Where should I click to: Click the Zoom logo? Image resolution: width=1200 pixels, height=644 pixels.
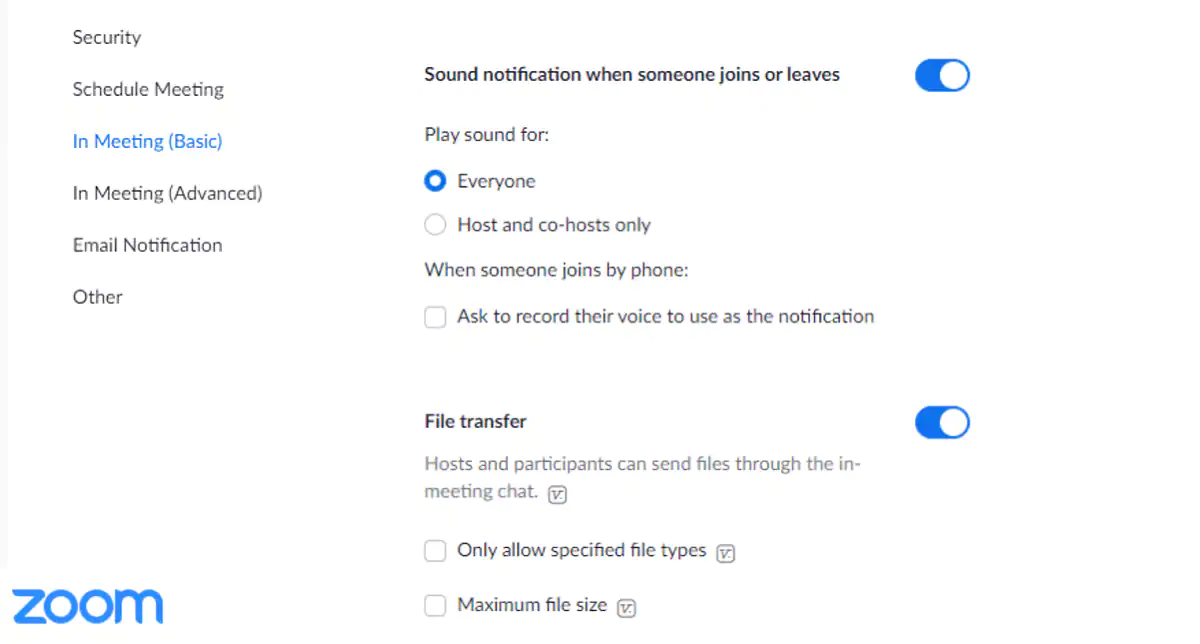pyautogui.click(x=87, y=607)
